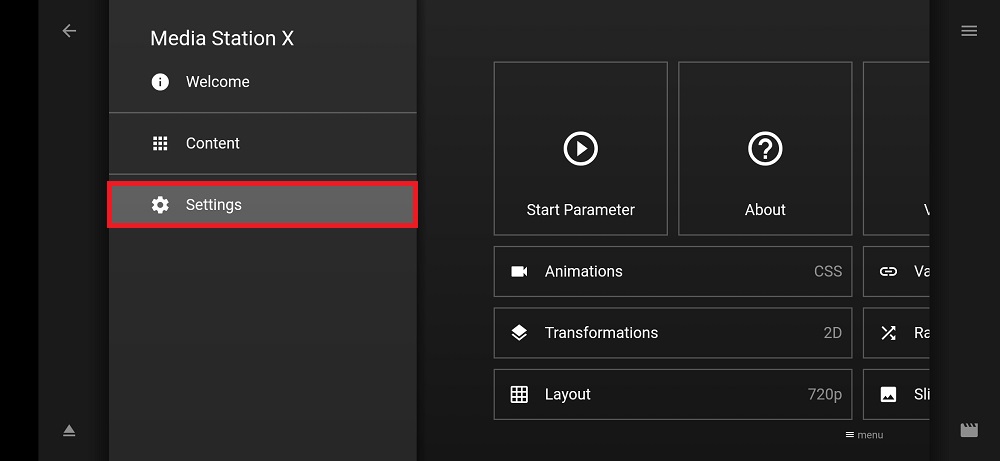Click the Media Station X title
Viewport: 1000px width, 461px height.
click(x=222, y=38)
